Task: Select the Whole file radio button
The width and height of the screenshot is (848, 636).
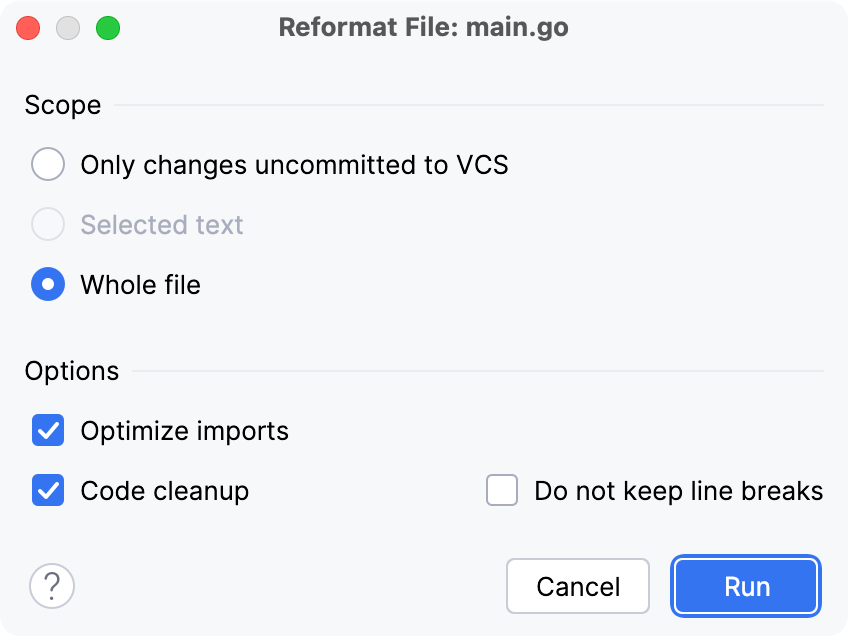Action: [47, 285]
